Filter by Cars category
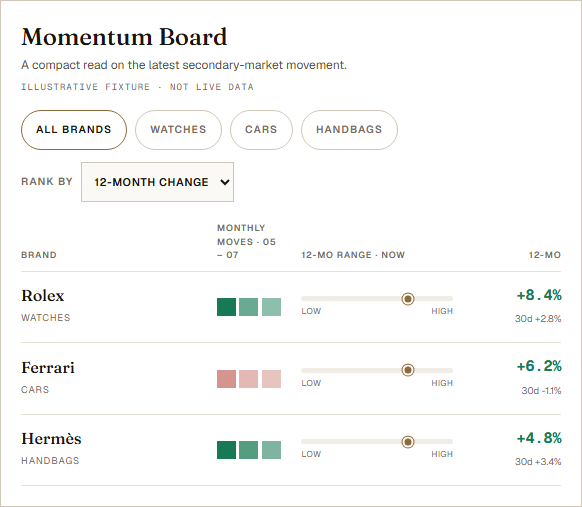Screen dimensions: 582x507 [x=261, y=130]
